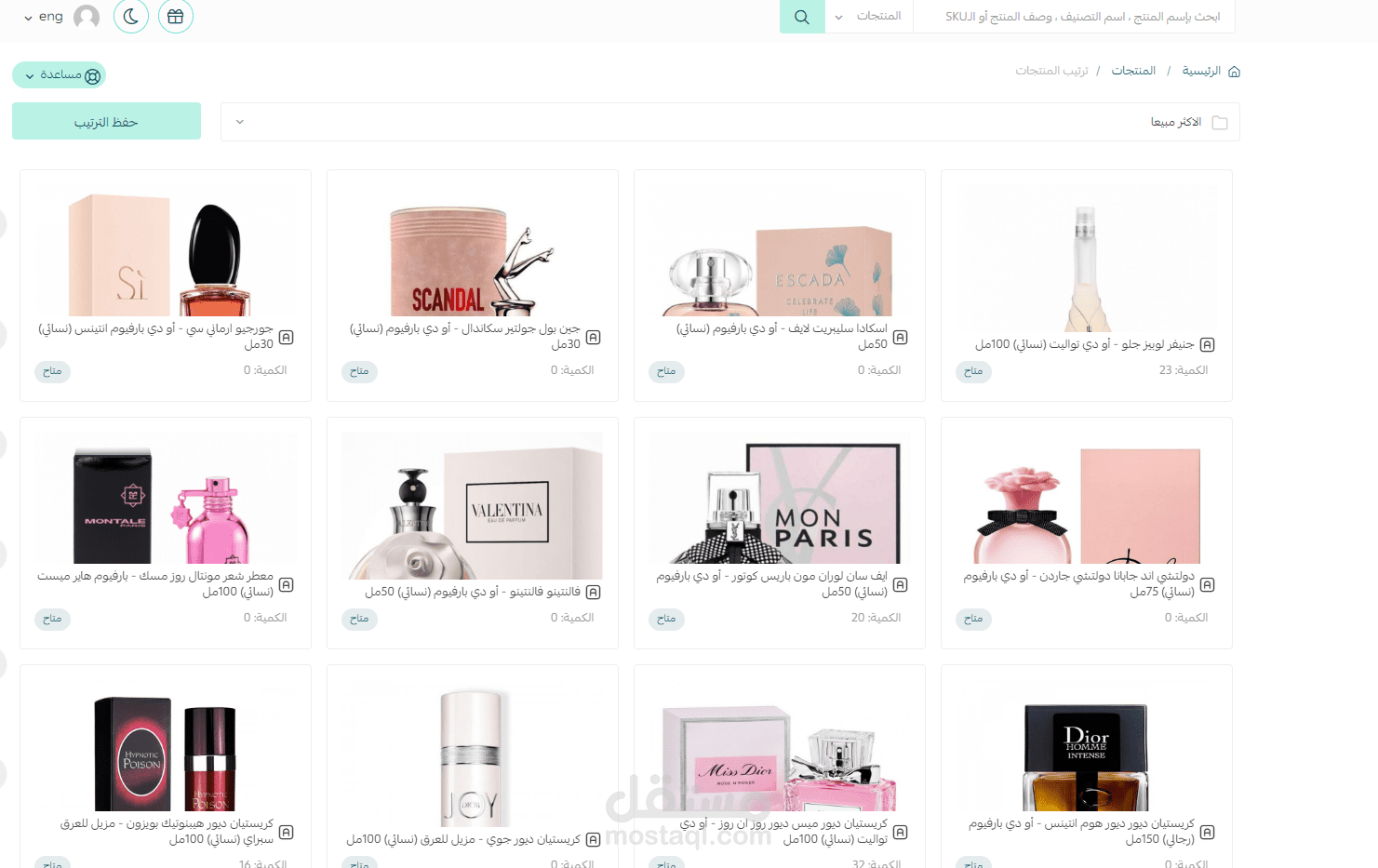
Task: Open the user profile avatar
Action: click(x=87, y=17)
